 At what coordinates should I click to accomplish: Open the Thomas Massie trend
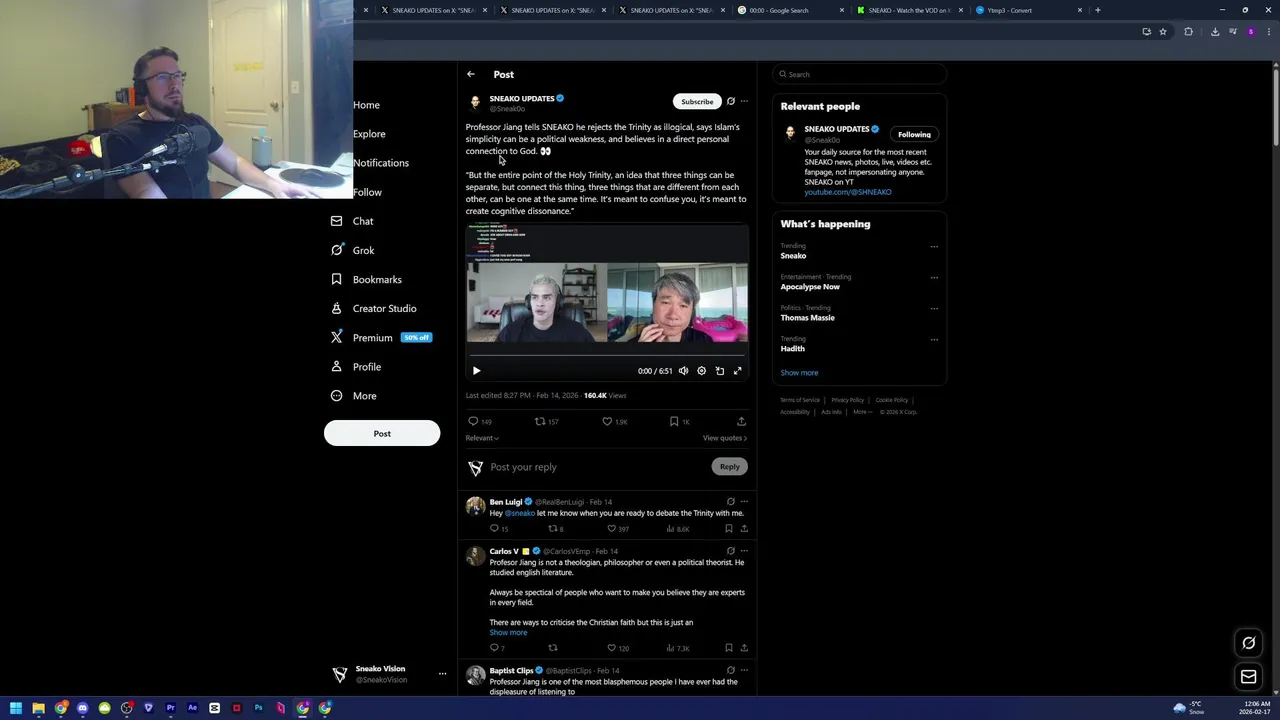click(807, 318)
